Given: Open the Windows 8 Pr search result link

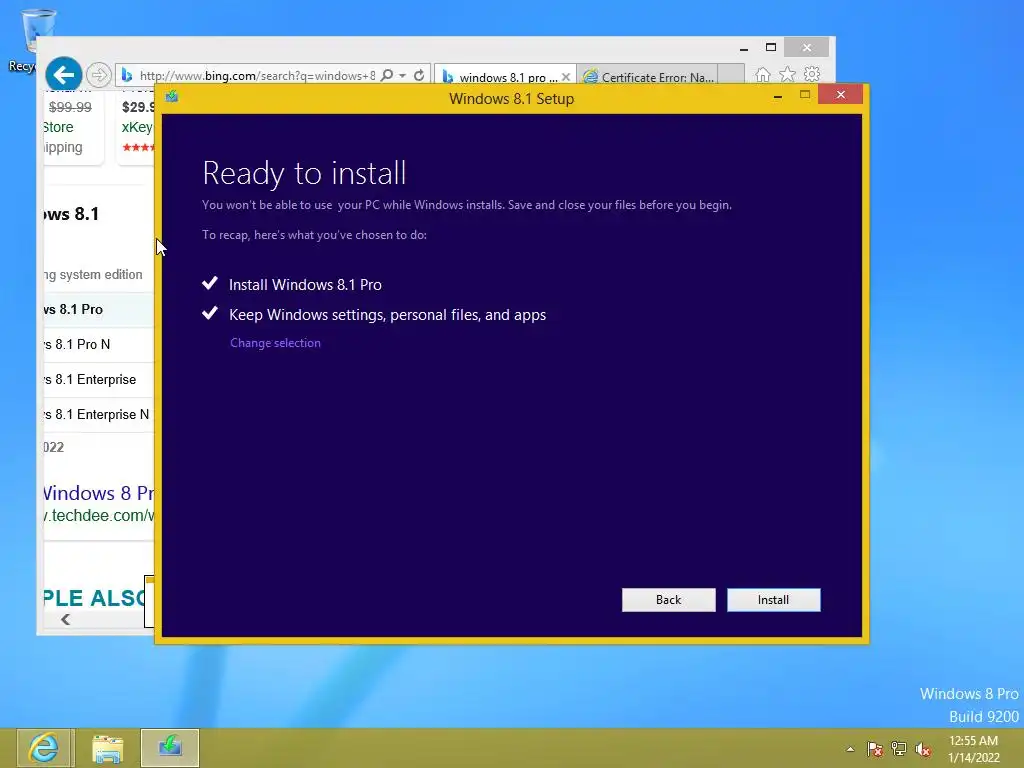Looking at the screenshot, I should [x=99, y=493].
